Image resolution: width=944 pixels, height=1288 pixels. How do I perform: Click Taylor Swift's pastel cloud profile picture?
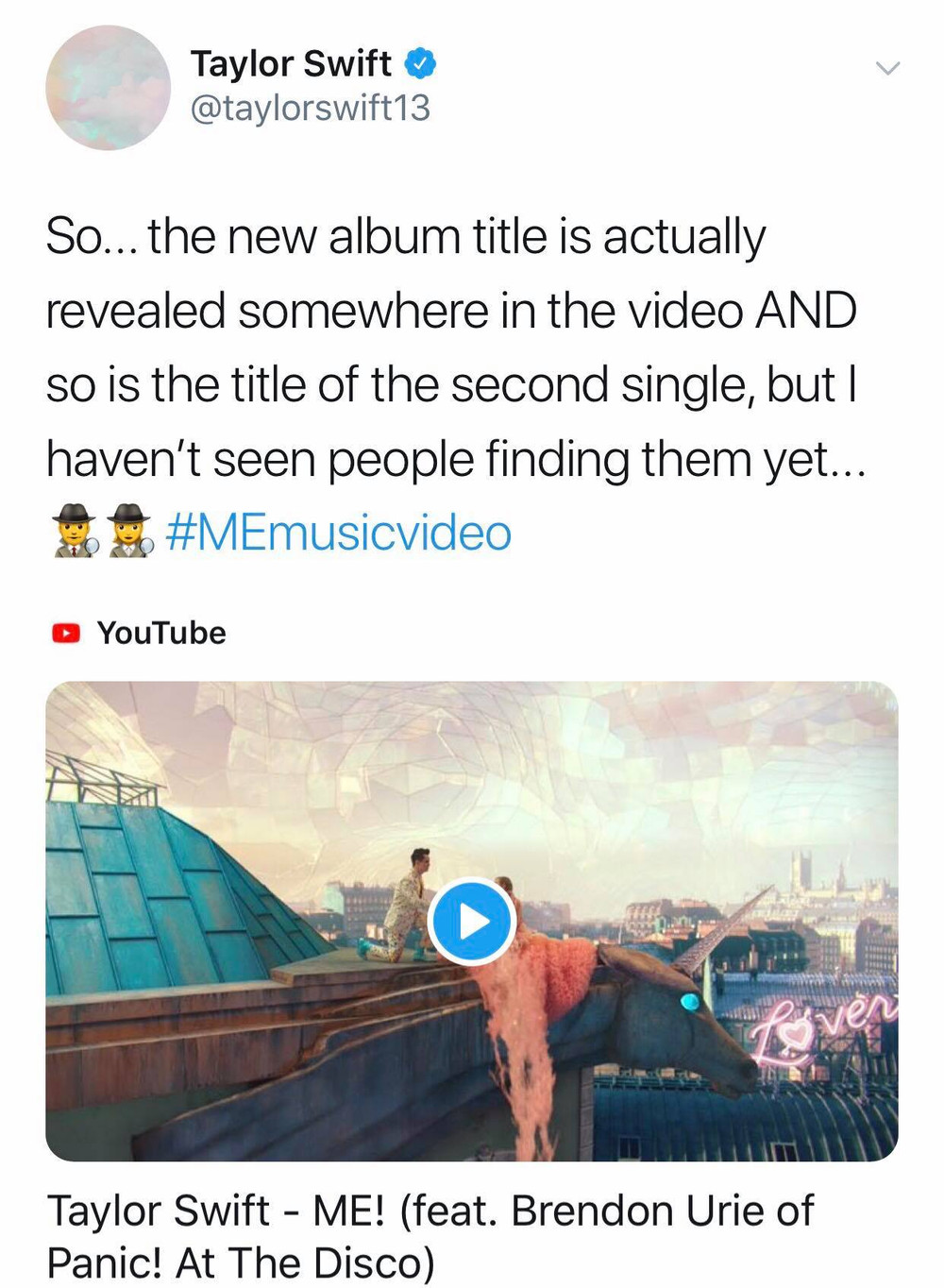point(108,88)
